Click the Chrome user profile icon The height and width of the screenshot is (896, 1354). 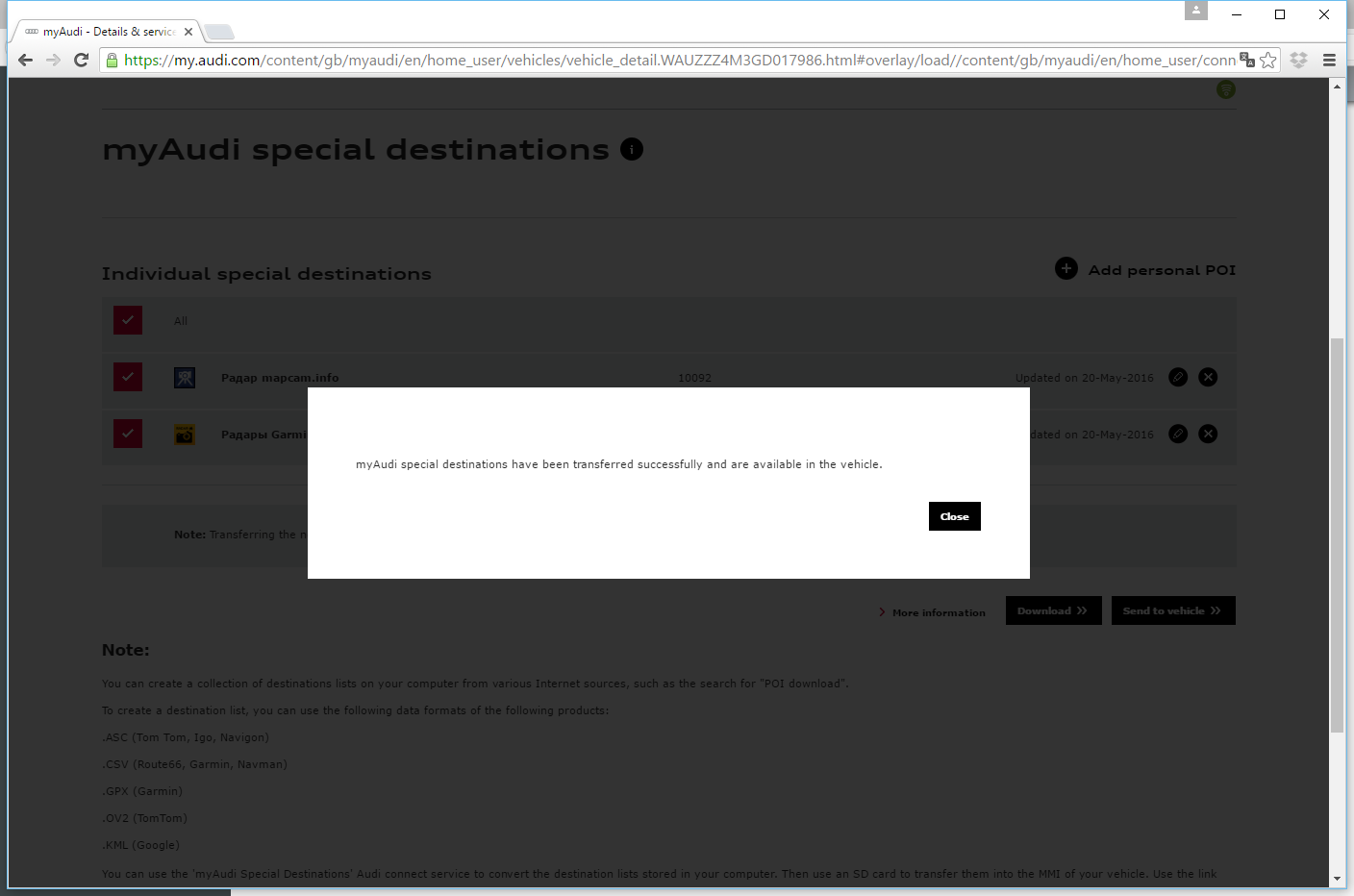(1196, 11)
